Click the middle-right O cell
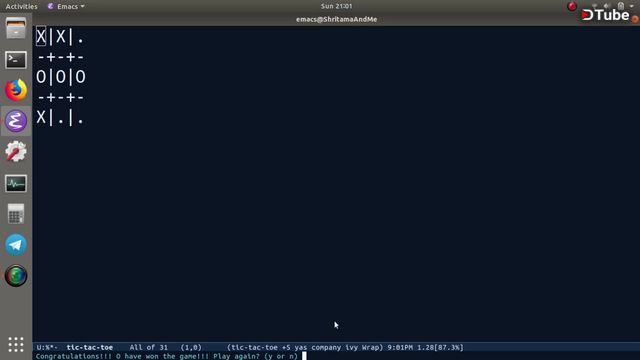 (80, 77)
